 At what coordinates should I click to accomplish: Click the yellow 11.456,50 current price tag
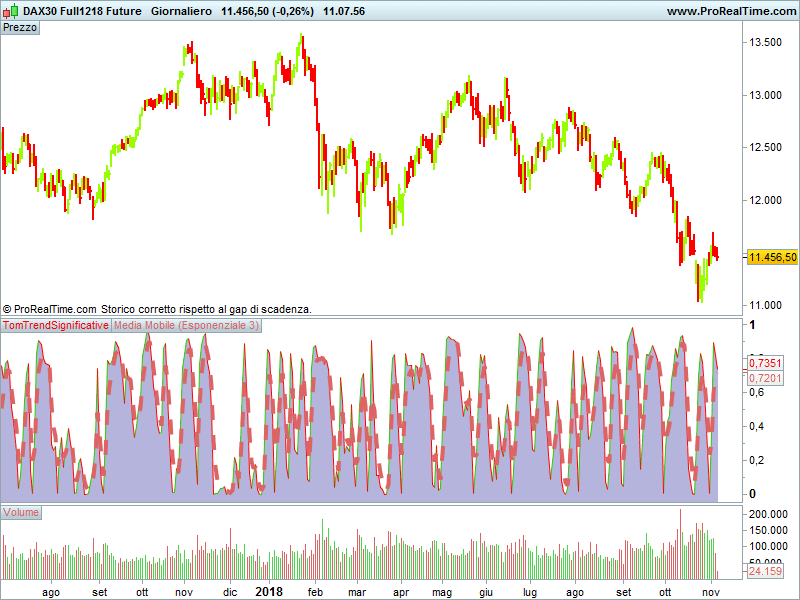772,257
